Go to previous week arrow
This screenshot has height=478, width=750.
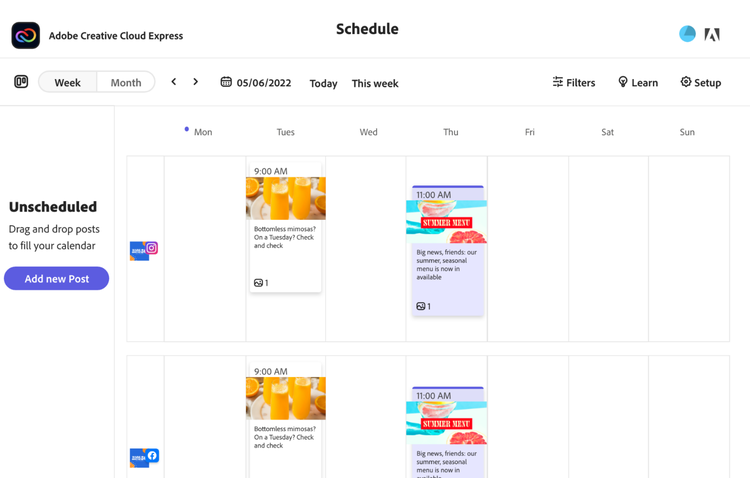(174, 82)
